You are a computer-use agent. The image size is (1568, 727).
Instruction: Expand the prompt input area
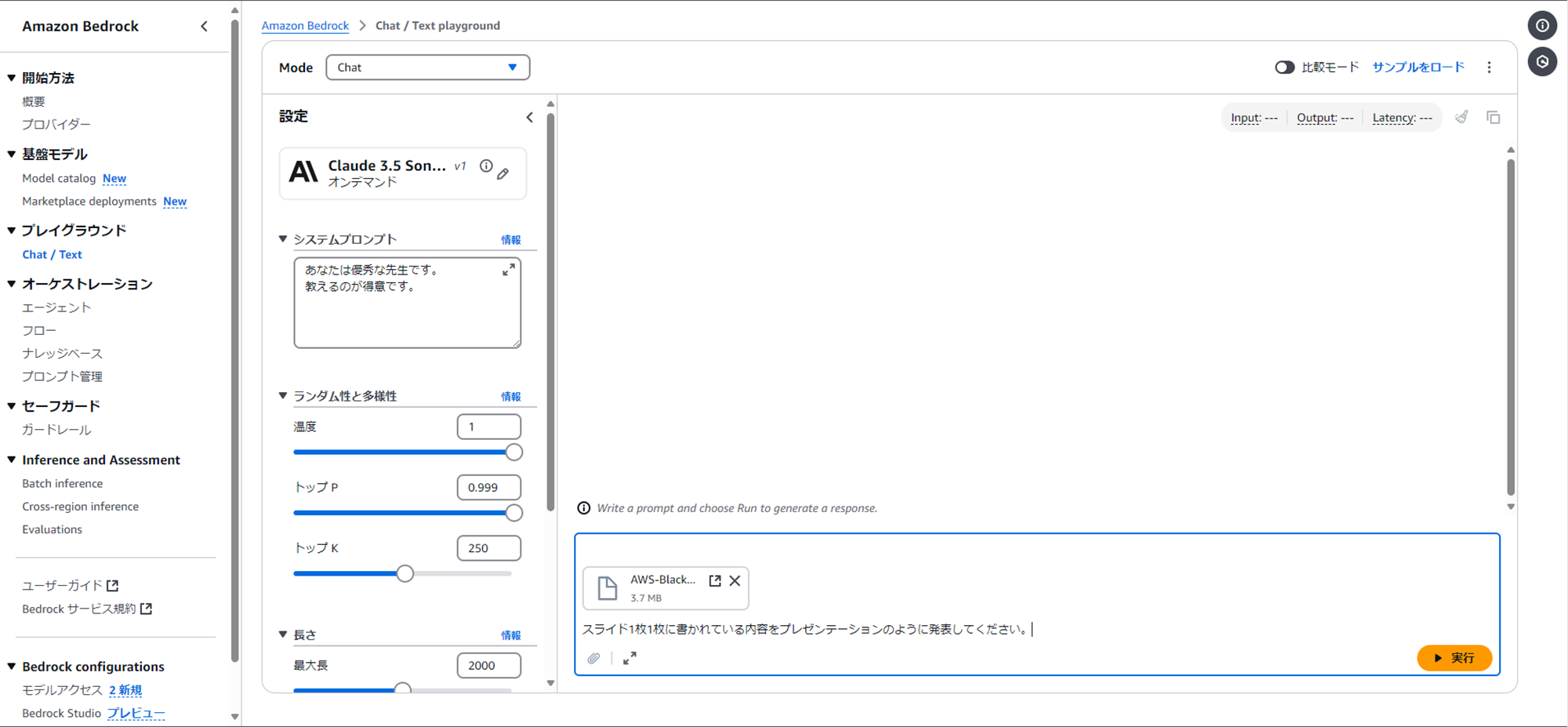(630, 658)
